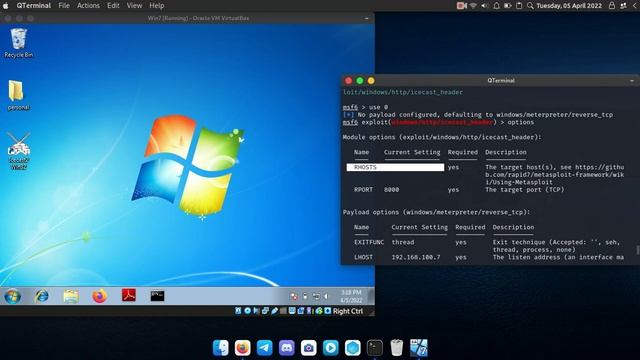
Task: Open the Recycle Bin desktop icon
Action: click(18, 43)
